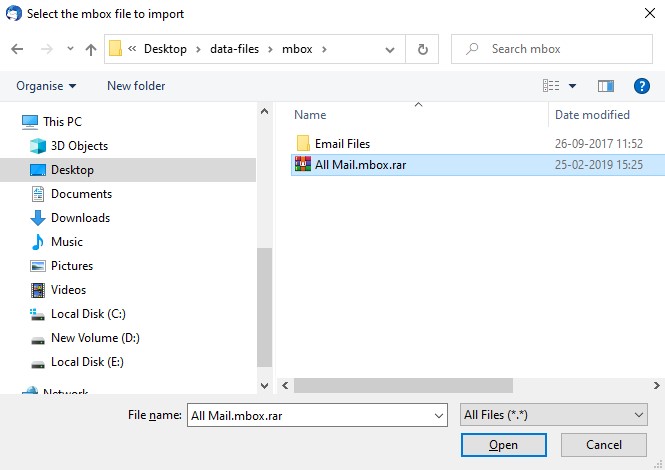This screenshot has height=470, width=665.
Task: Select Desktop in the breadcrumb path
Action: click(x=165, y=49)
